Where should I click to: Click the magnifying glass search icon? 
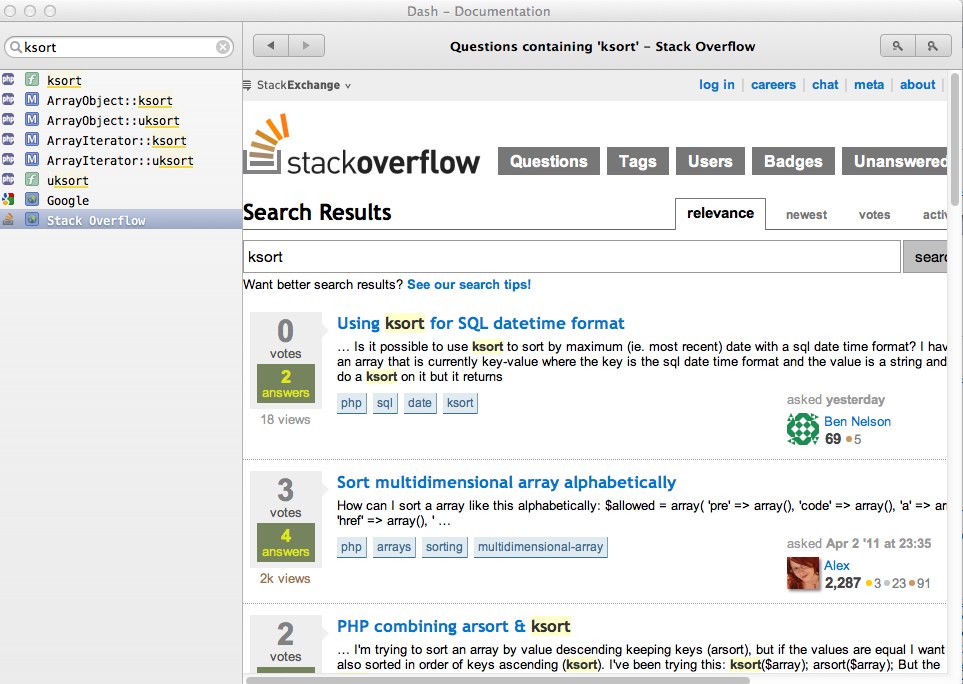coord(15,47)
